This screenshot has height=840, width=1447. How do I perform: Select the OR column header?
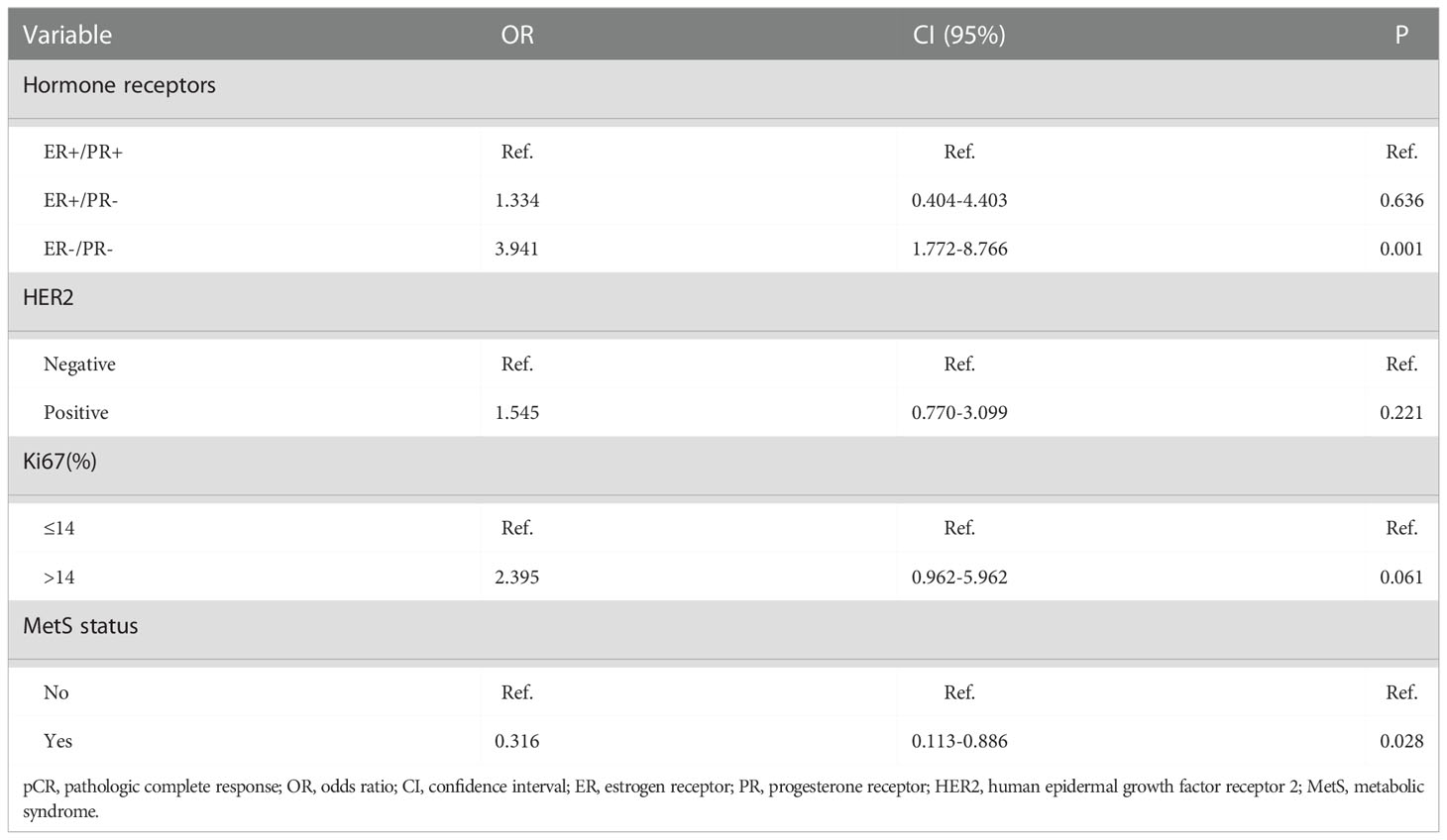(517, 35)
